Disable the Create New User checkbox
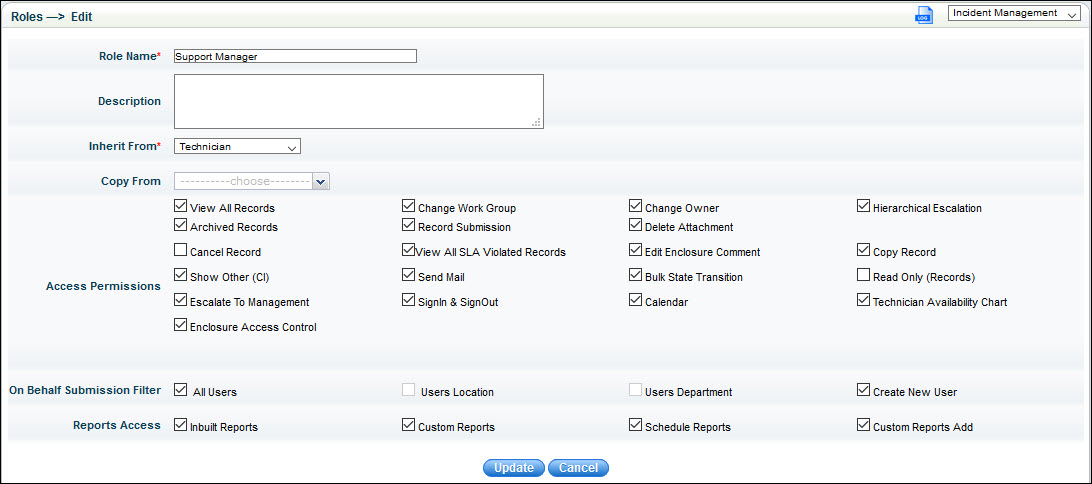Screen dimensions: 1092x484 (864, 391)
